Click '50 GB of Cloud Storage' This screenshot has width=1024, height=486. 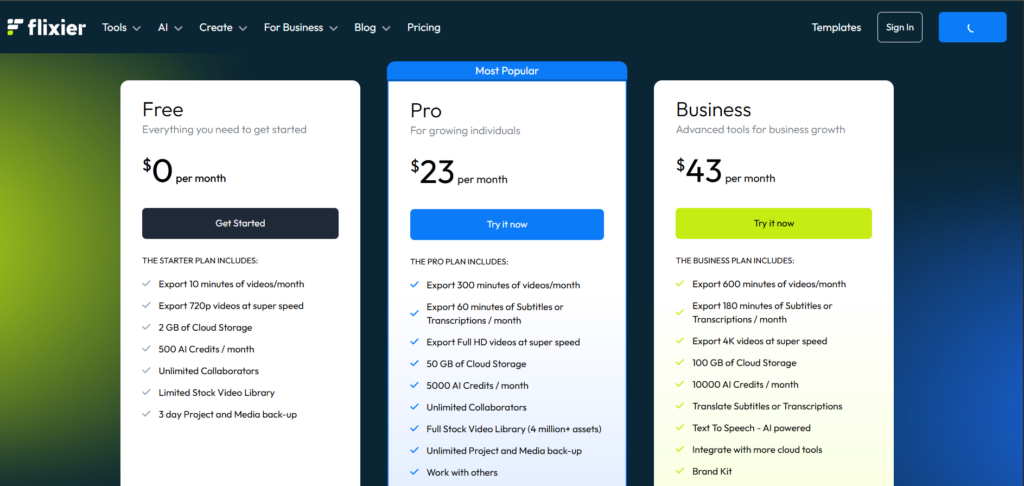pyautogui.click(x=476, y=364)
